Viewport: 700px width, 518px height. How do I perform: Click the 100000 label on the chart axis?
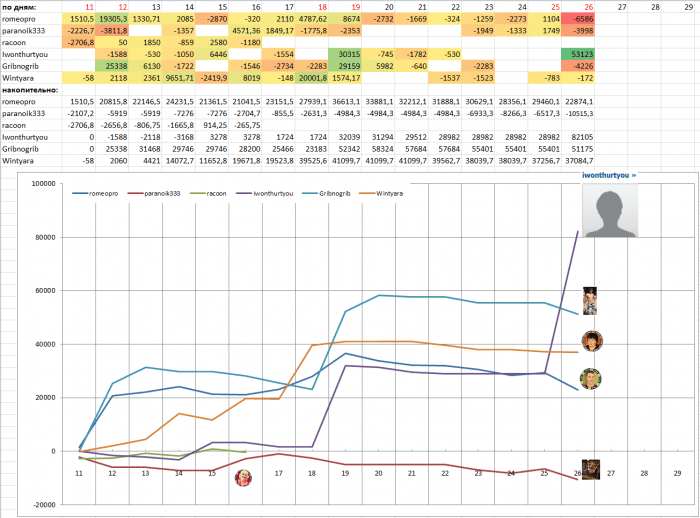click(x=44, y=184)
